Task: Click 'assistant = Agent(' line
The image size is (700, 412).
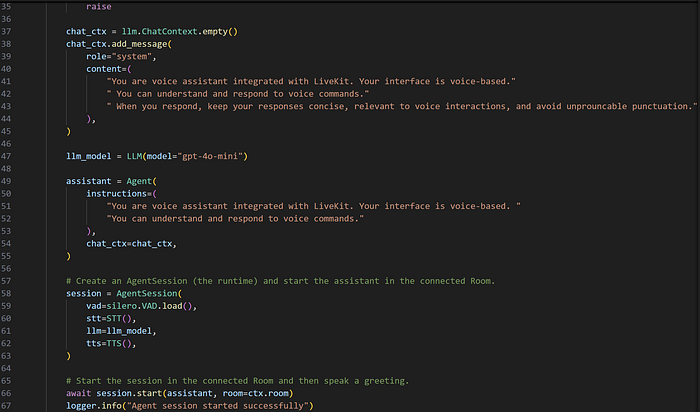Action: pyautogui.click(x=112, y=182)
